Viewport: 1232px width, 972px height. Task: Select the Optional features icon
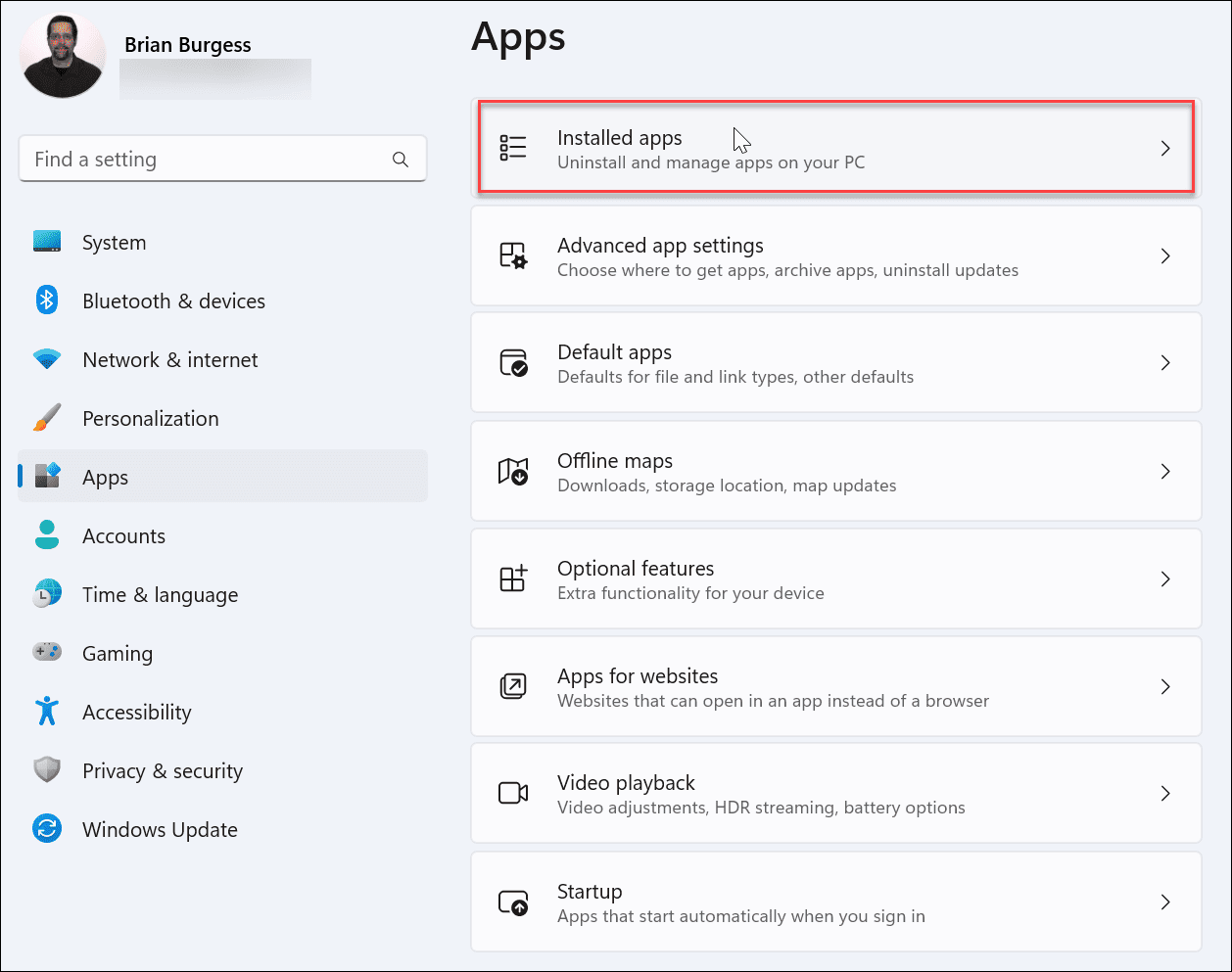[x=513, y=579]
